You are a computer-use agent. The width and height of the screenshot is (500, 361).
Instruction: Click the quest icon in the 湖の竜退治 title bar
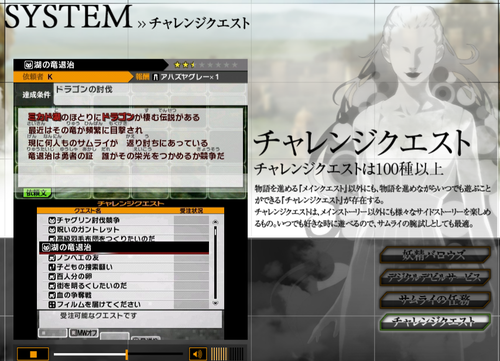[28, 65]
